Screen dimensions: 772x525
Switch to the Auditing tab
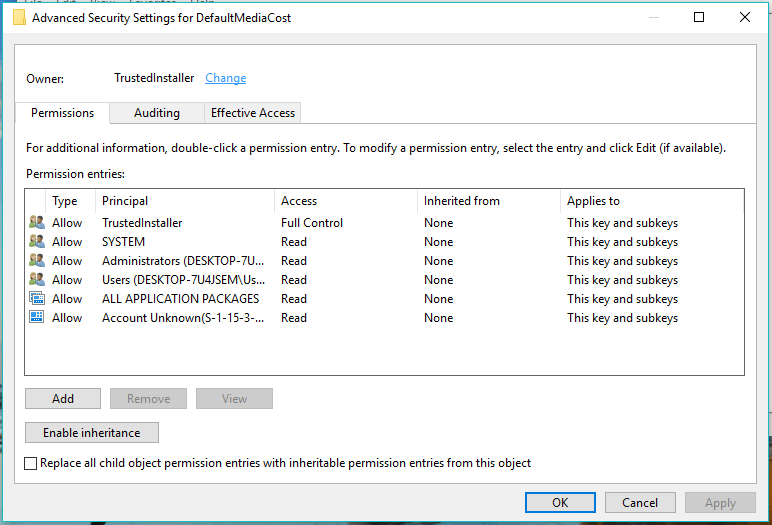(157, 113)
